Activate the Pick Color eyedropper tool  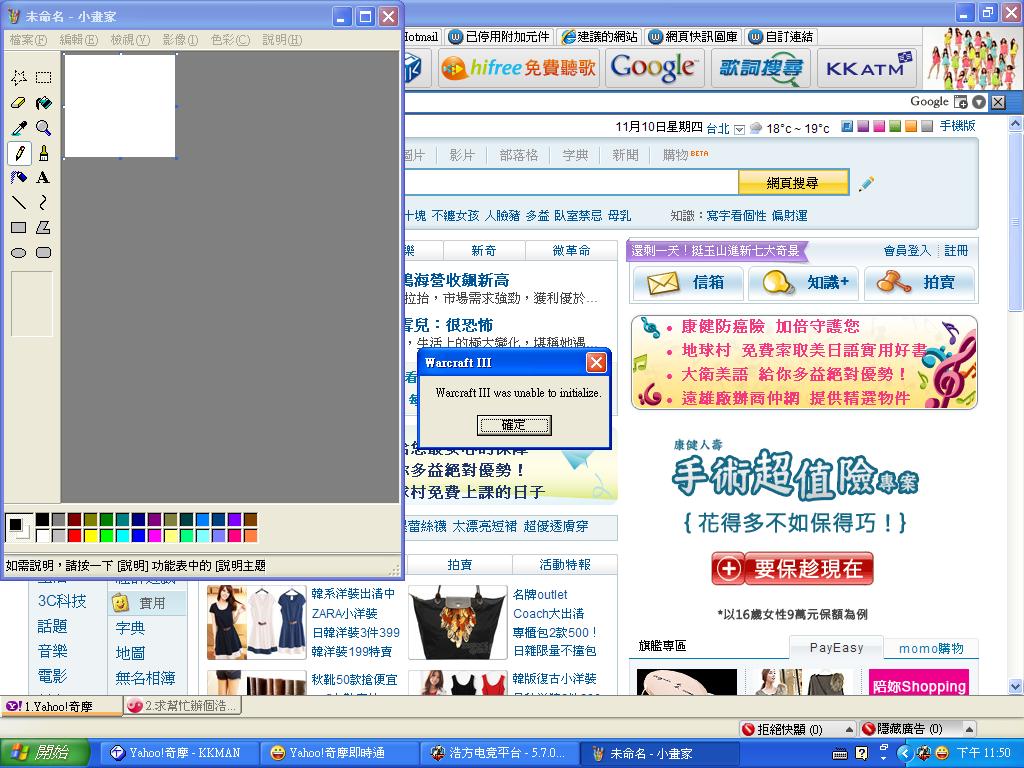(19, 128)
